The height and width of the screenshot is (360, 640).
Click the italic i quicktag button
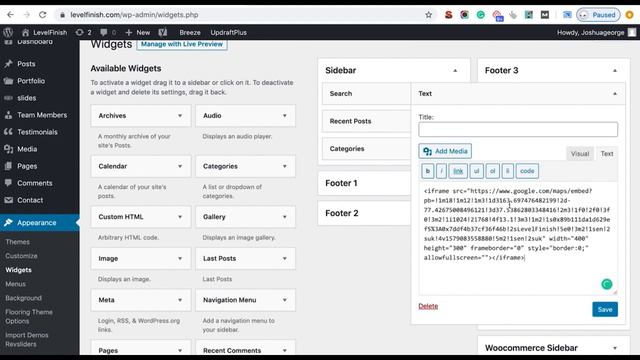tap(441, 171)
